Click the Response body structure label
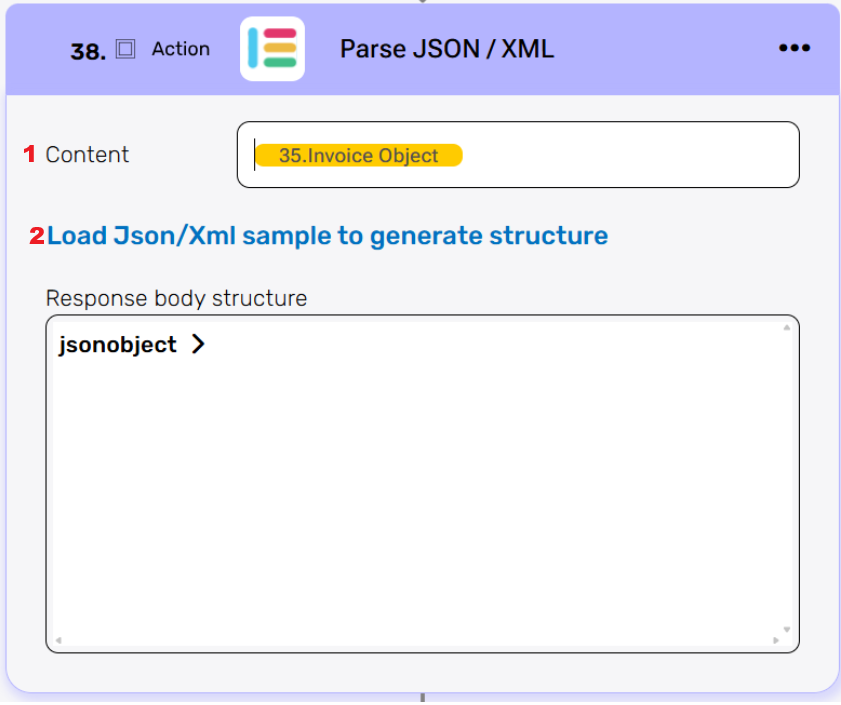The height and width of the screenshot is (705, 841). (x=176, y=298)
